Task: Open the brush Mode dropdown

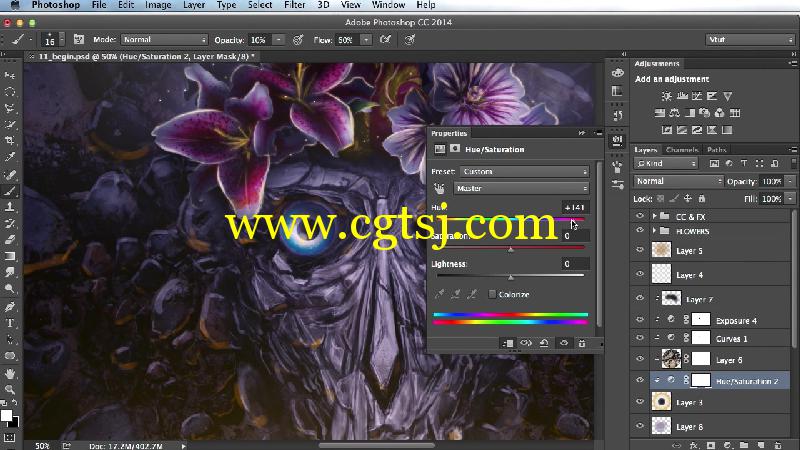Action: tap(164, 39)
